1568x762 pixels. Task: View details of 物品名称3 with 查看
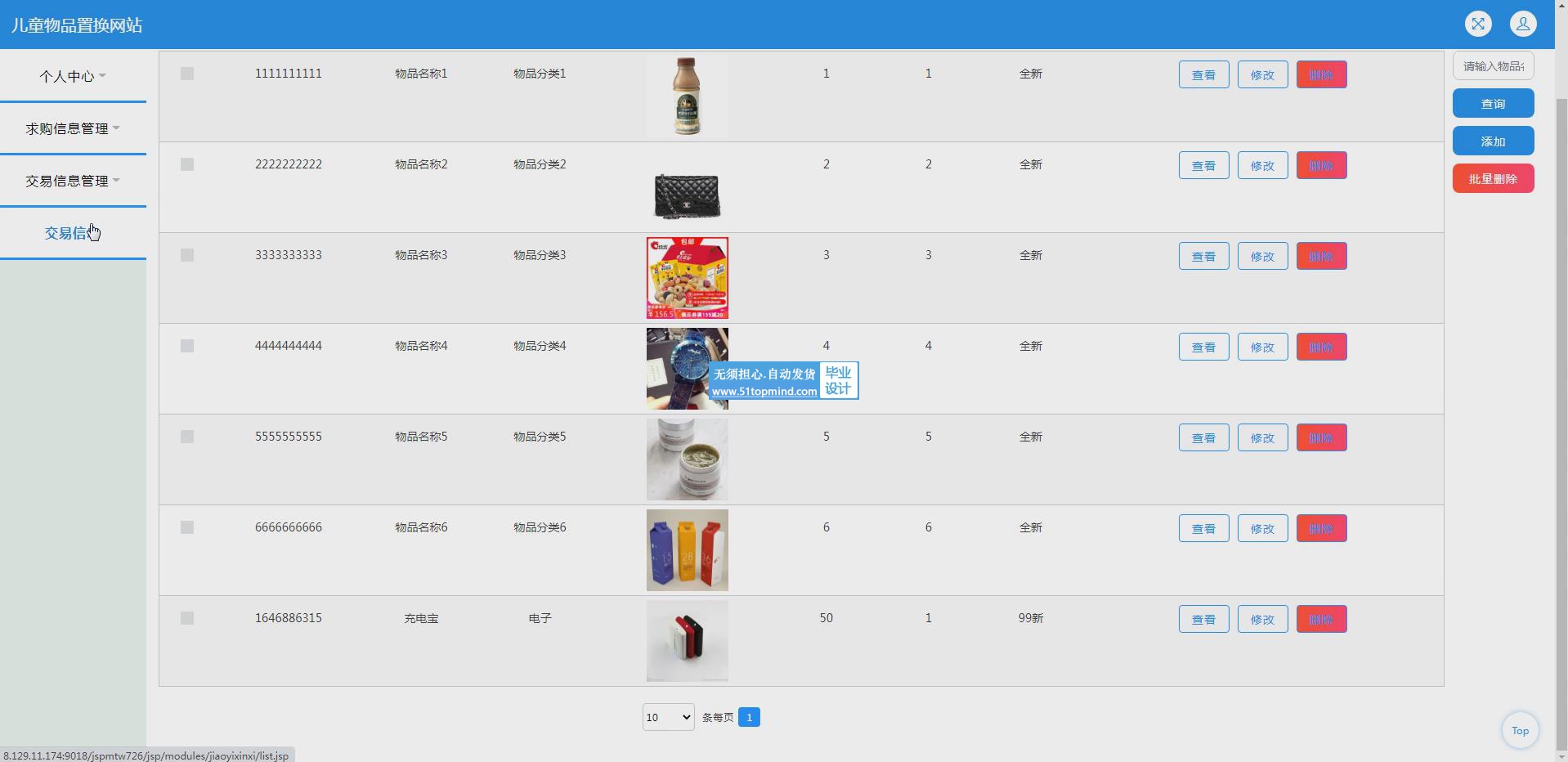tap(1203, 256)
